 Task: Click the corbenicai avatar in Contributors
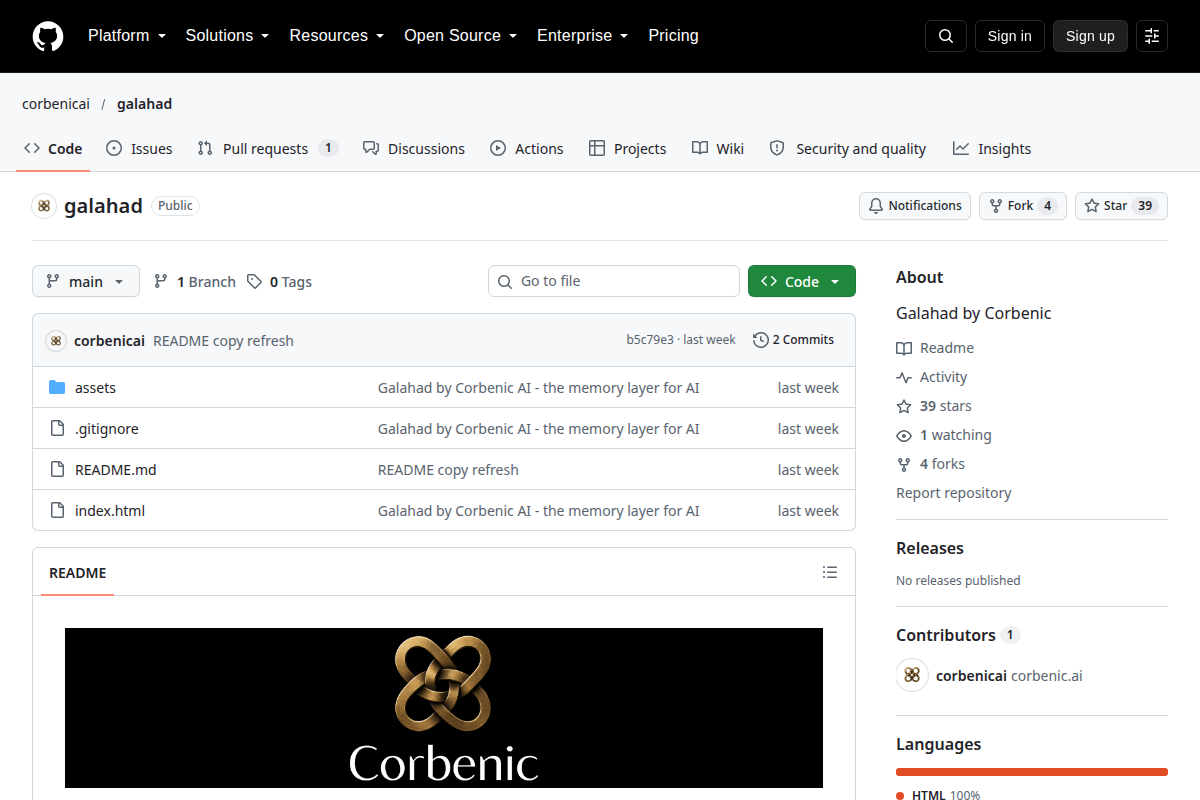912,675
